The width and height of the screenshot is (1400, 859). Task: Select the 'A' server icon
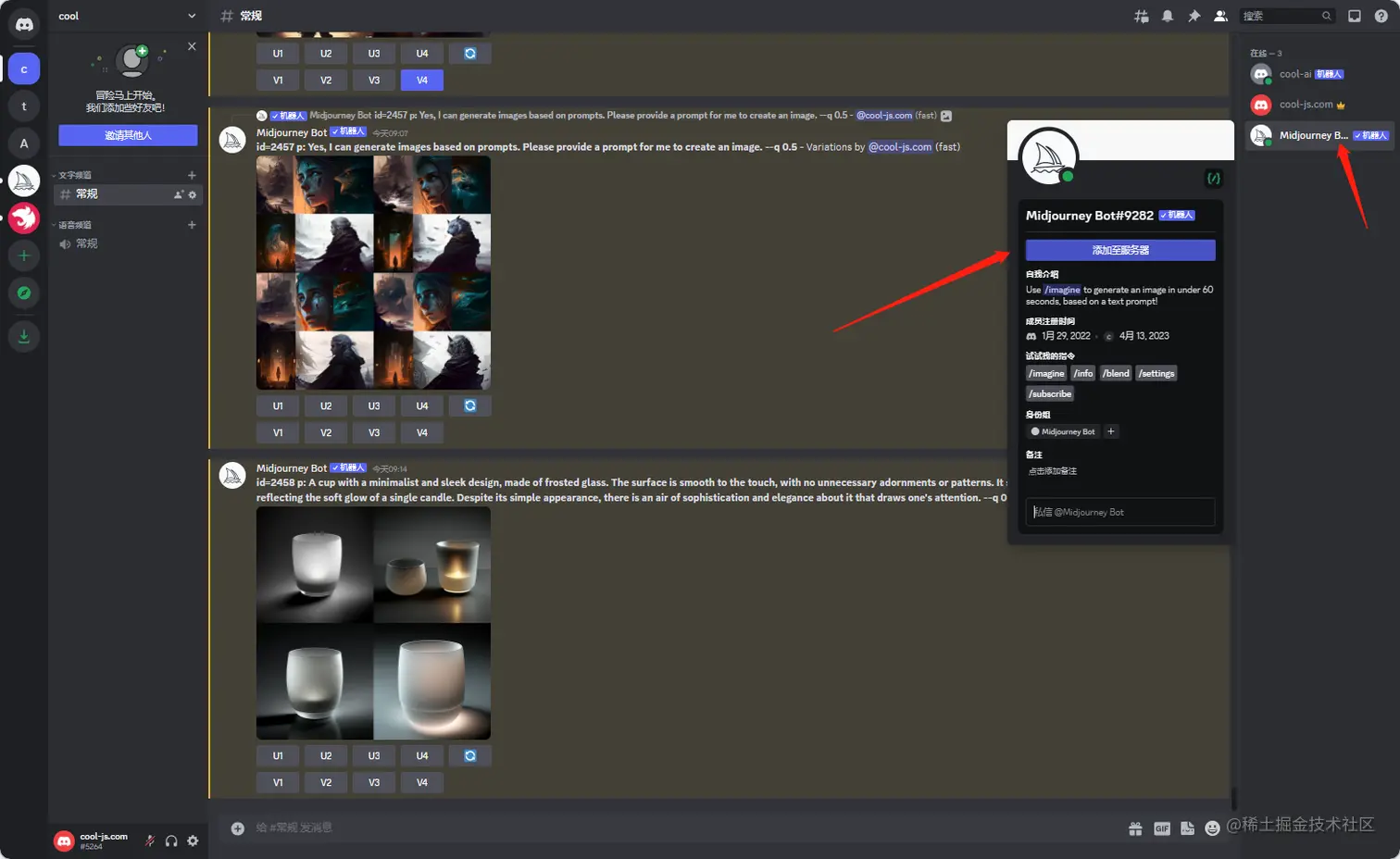coord(24,143)
